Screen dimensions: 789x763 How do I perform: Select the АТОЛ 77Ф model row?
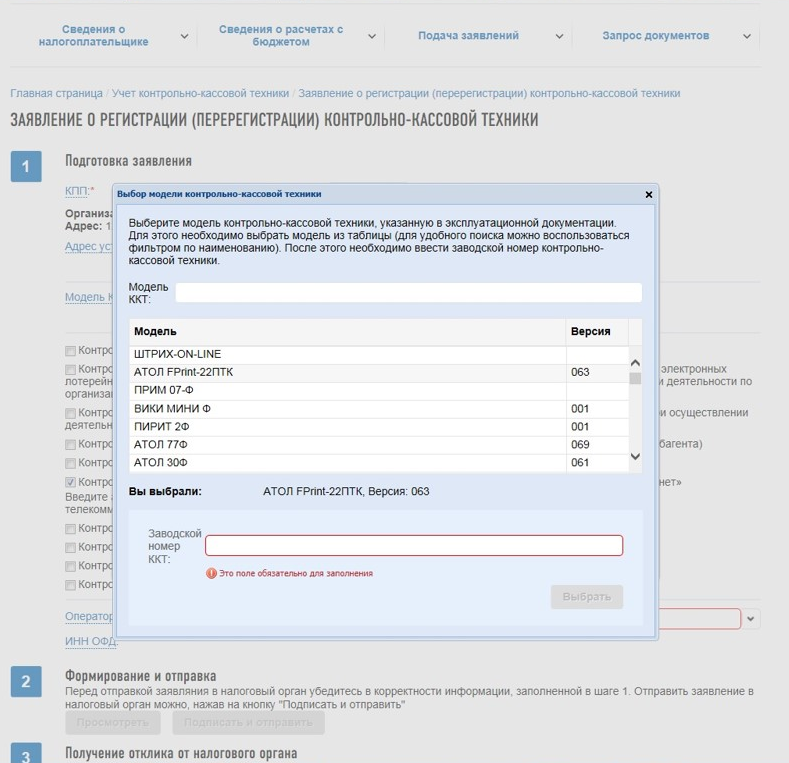pyautogui.click(x=379, y=445)
